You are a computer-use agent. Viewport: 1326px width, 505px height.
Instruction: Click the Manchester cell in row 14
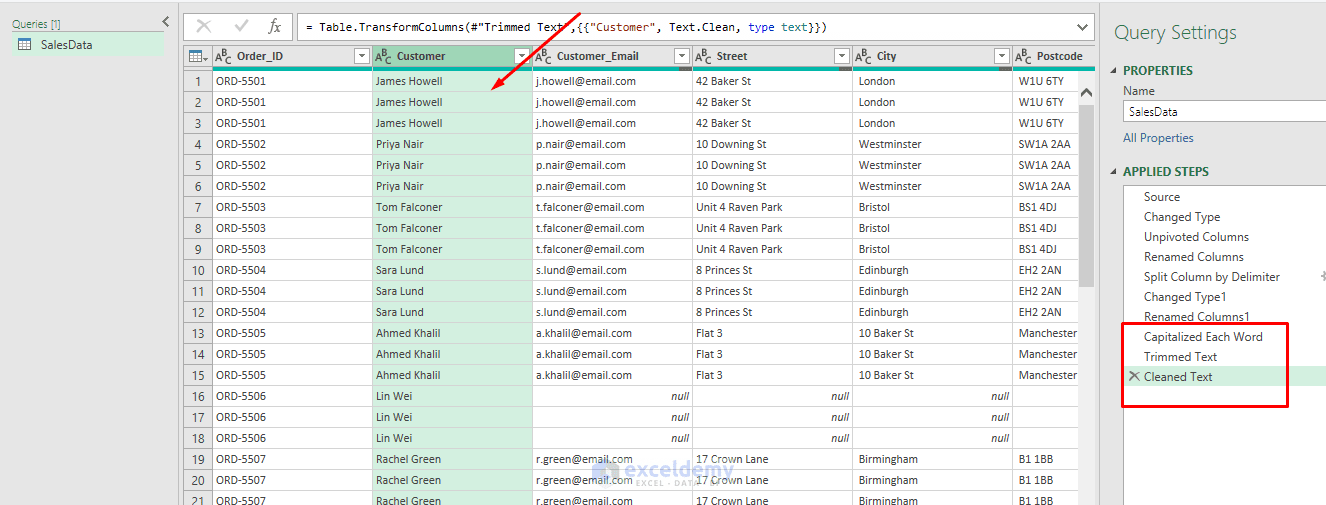point(1046,354)
